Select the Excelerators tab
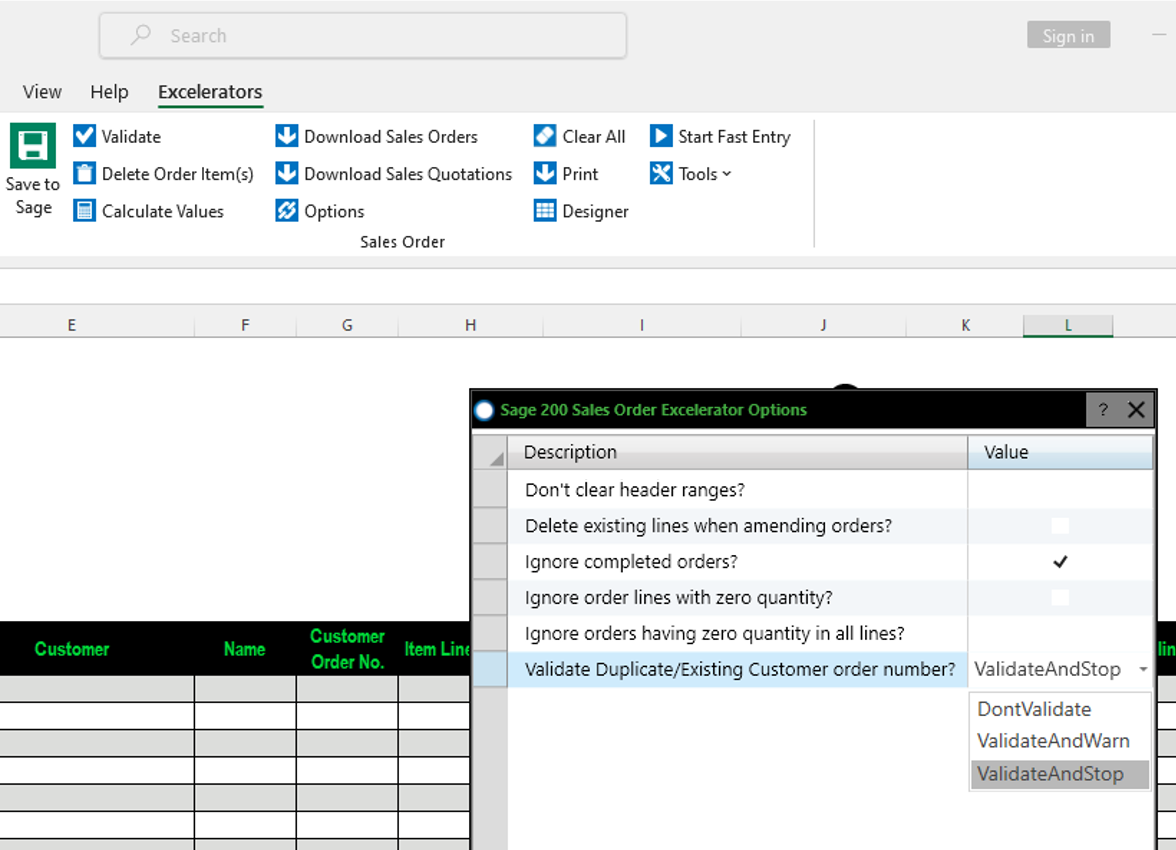 click(210, 92)
